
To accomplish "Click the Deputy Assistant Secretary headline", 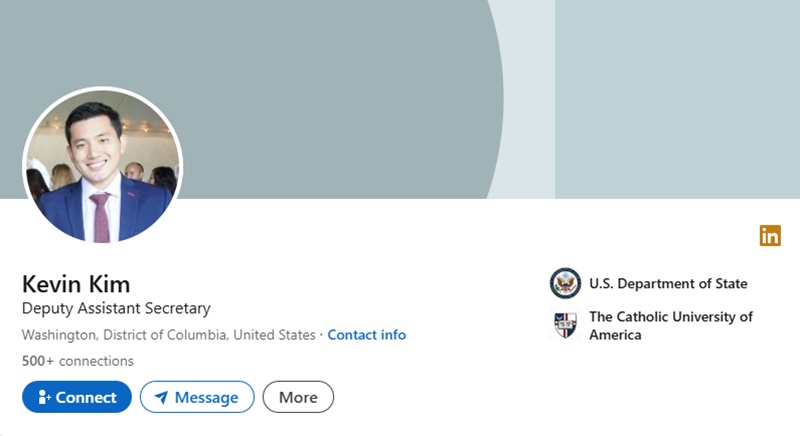I will coord(116,309).
